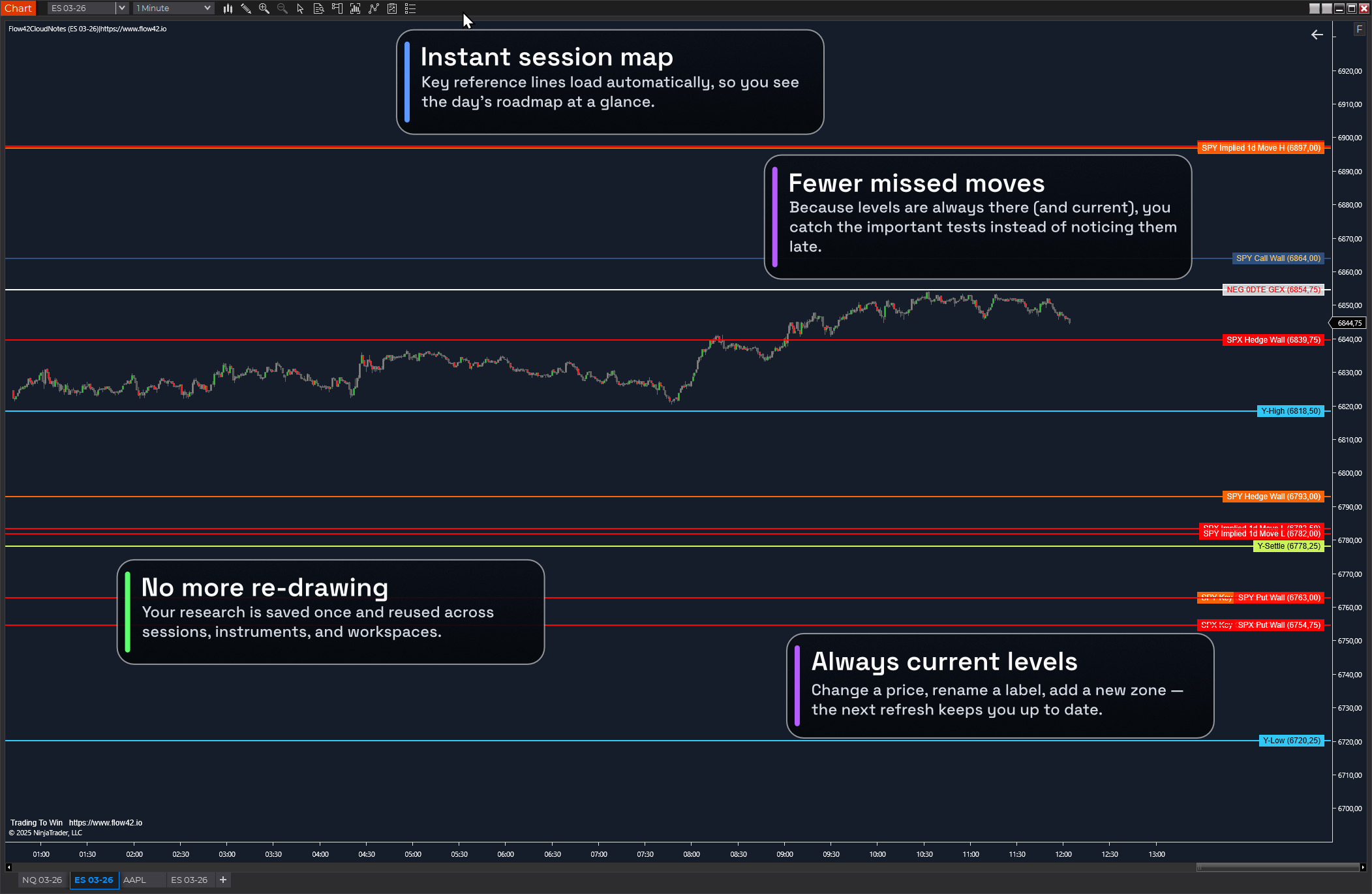Switch to the NQ 03-26 tab
This screenshot has width=1372, height=894.
click(x=42, y=880)
